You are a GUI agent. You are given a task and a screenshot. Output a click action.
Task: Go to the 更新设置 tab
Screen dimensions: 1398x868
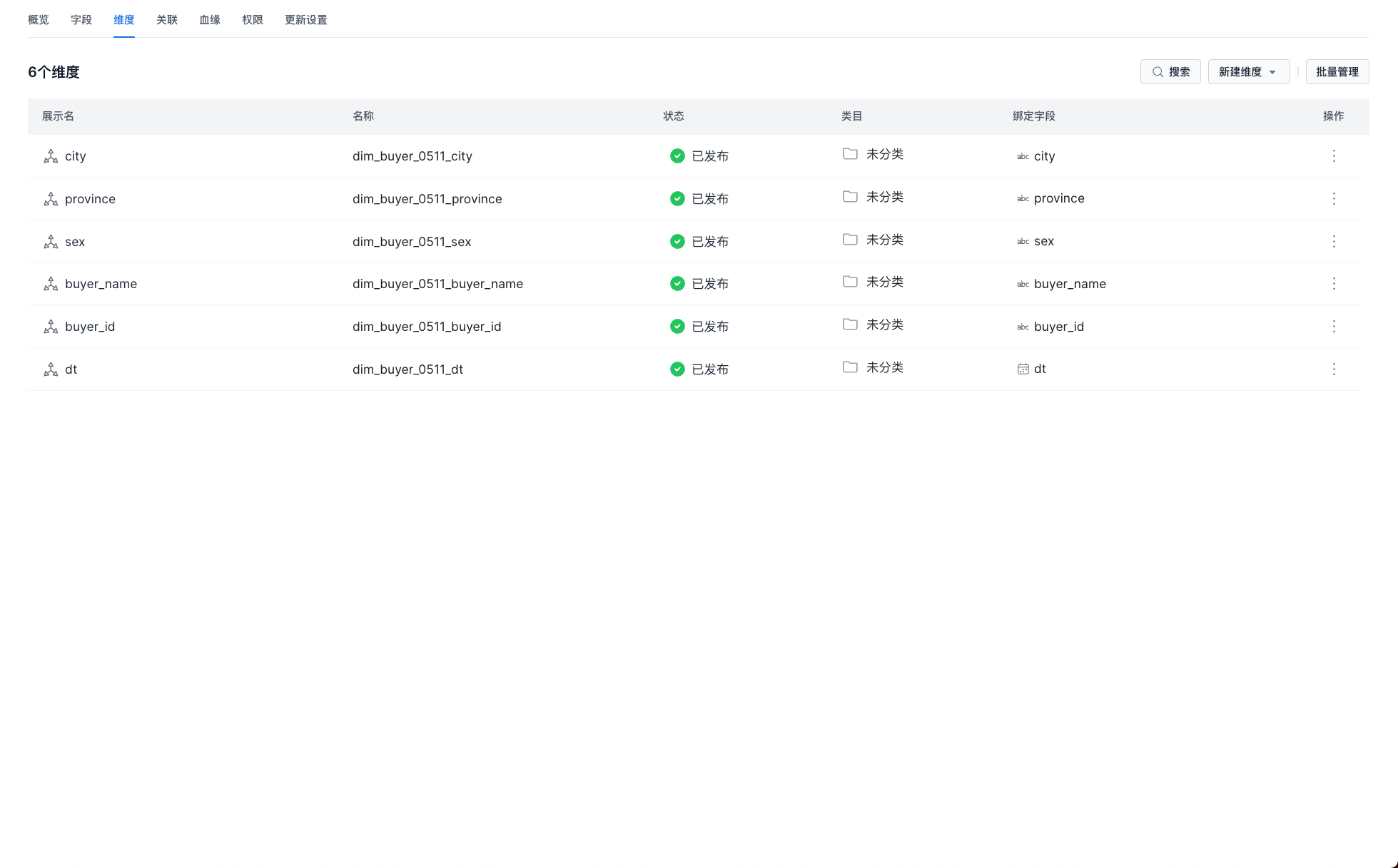pos(305,20)
